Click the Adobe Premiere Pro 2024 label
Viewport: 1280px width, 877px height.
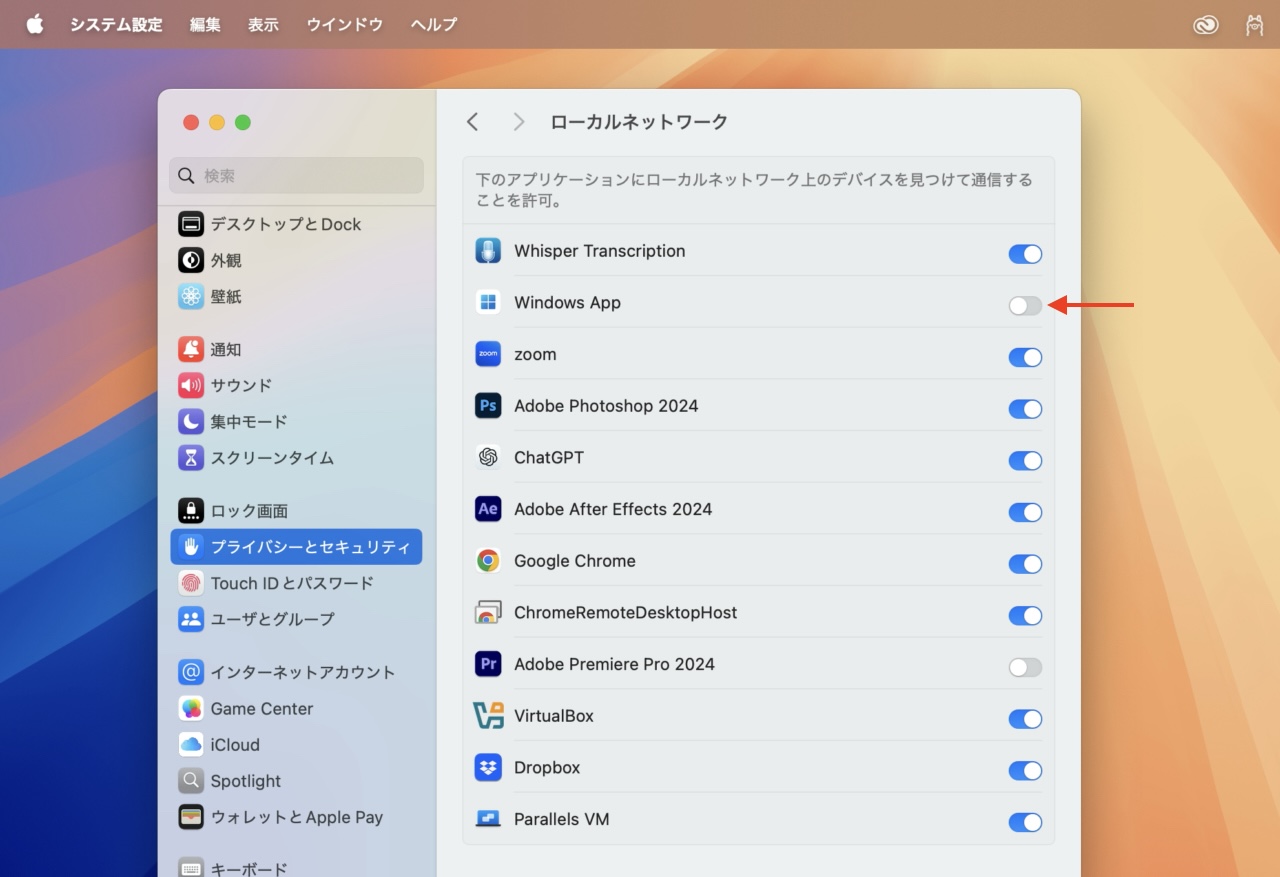pos(614,664)
